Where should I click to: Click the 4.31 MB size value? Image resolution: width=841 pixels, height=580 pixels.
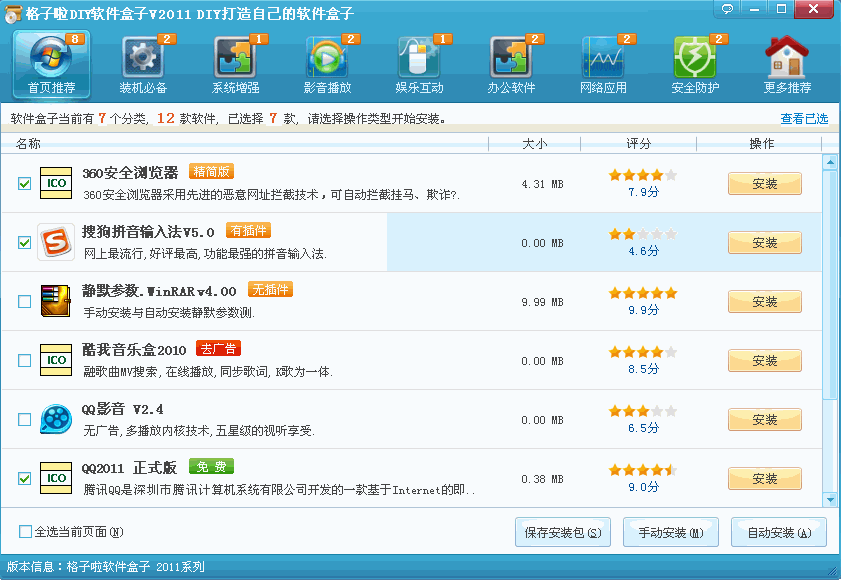(542, 184)
